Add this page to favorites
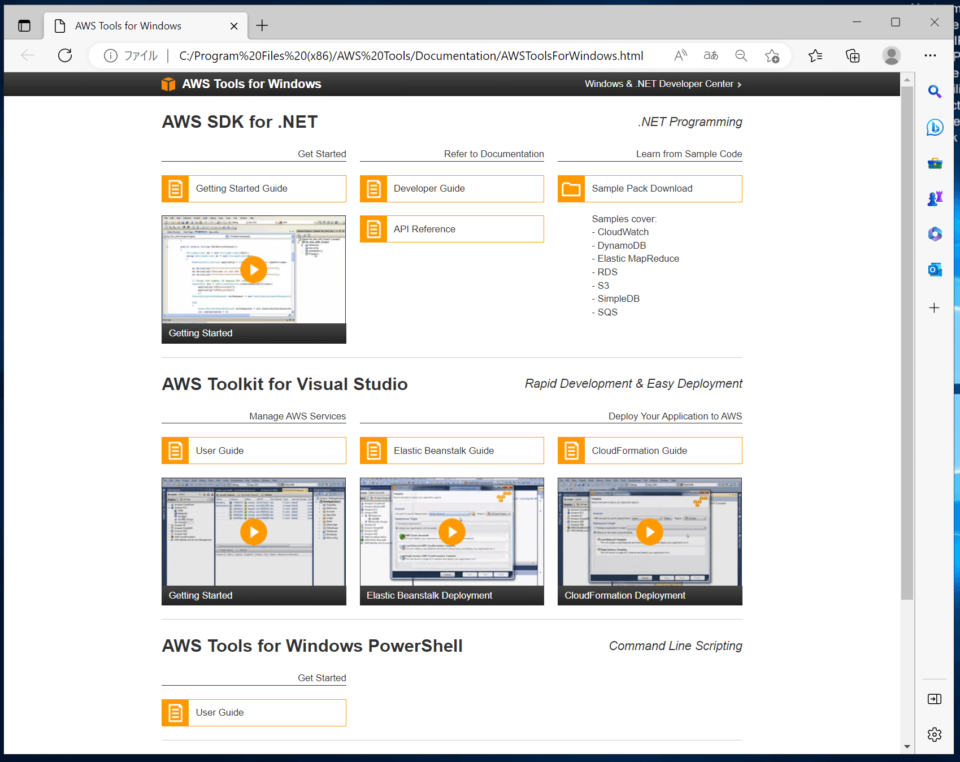 point(772,57)
